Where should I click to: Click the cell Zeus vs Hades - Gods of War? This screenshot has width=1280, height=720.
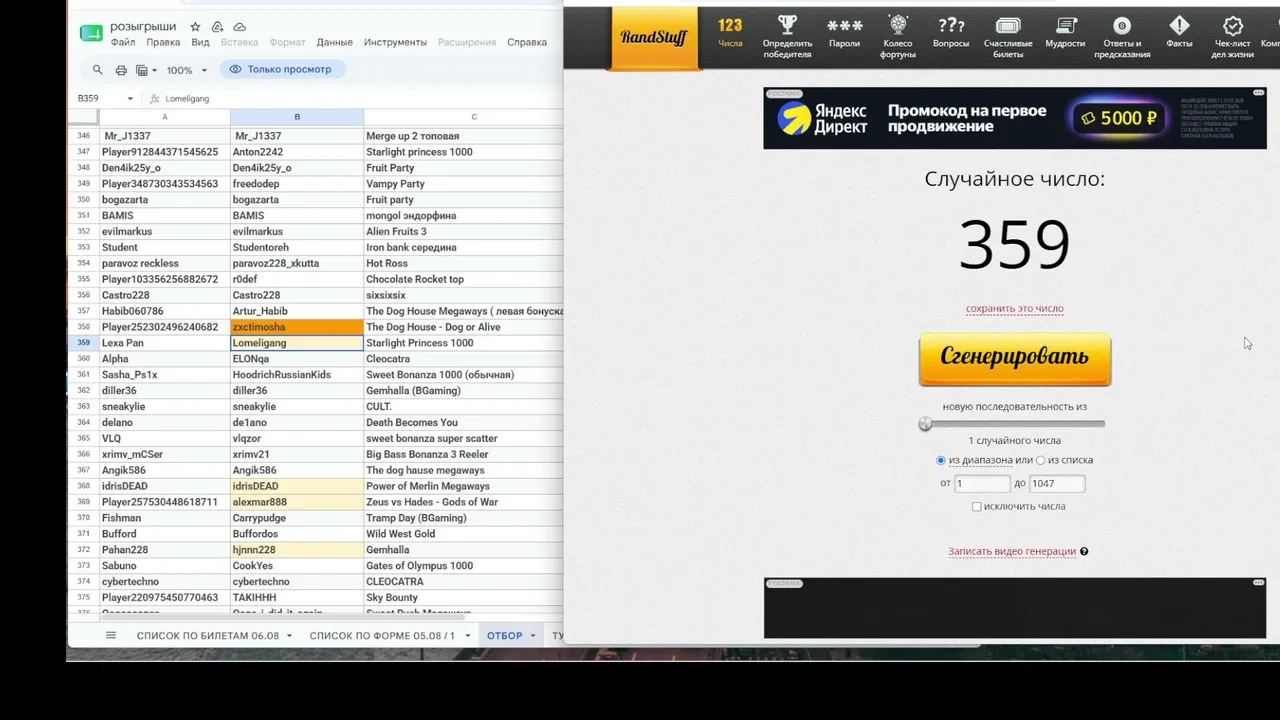pos(464,502)
